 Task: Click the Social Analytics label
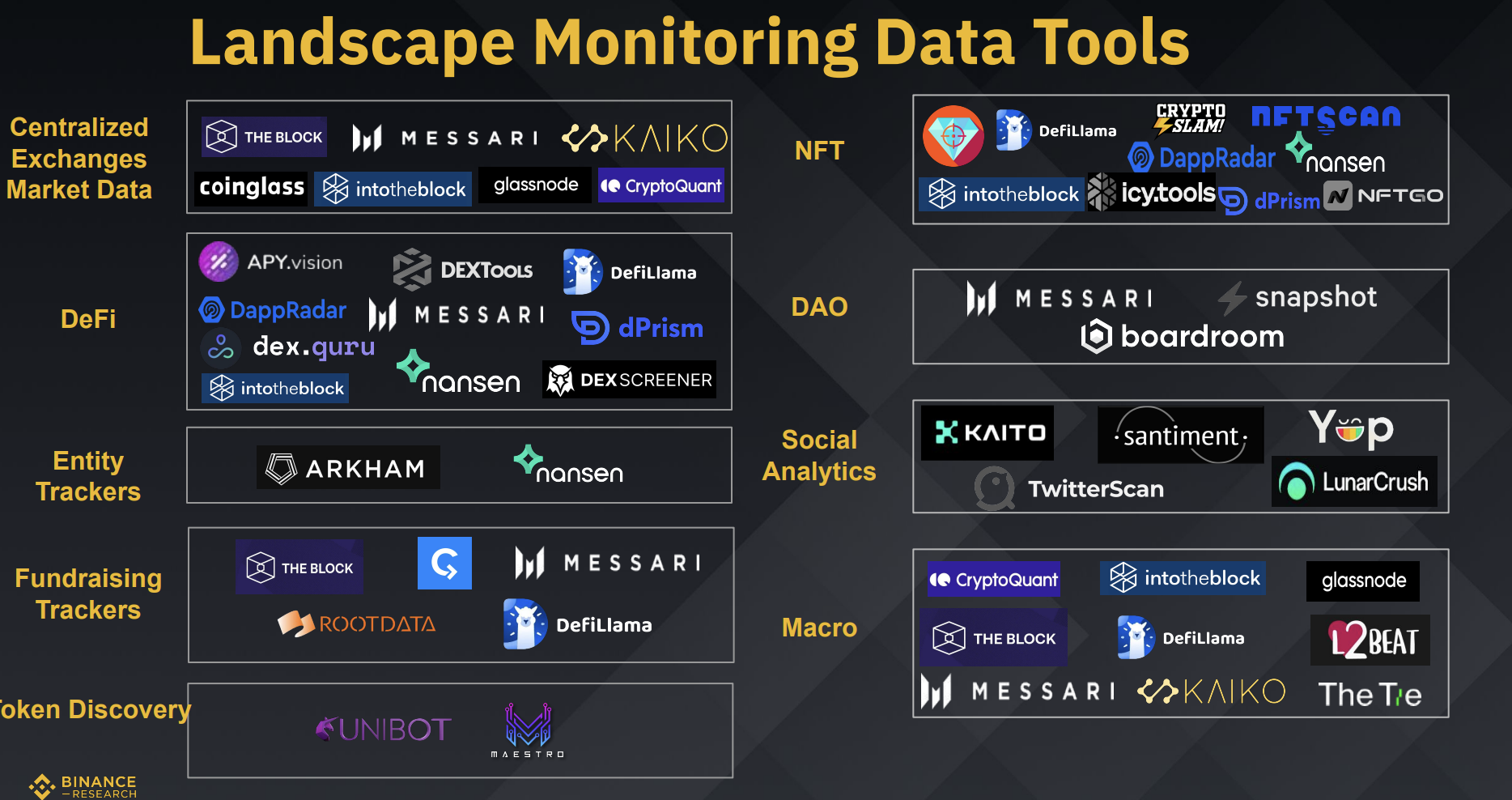[x=819, y=455]
